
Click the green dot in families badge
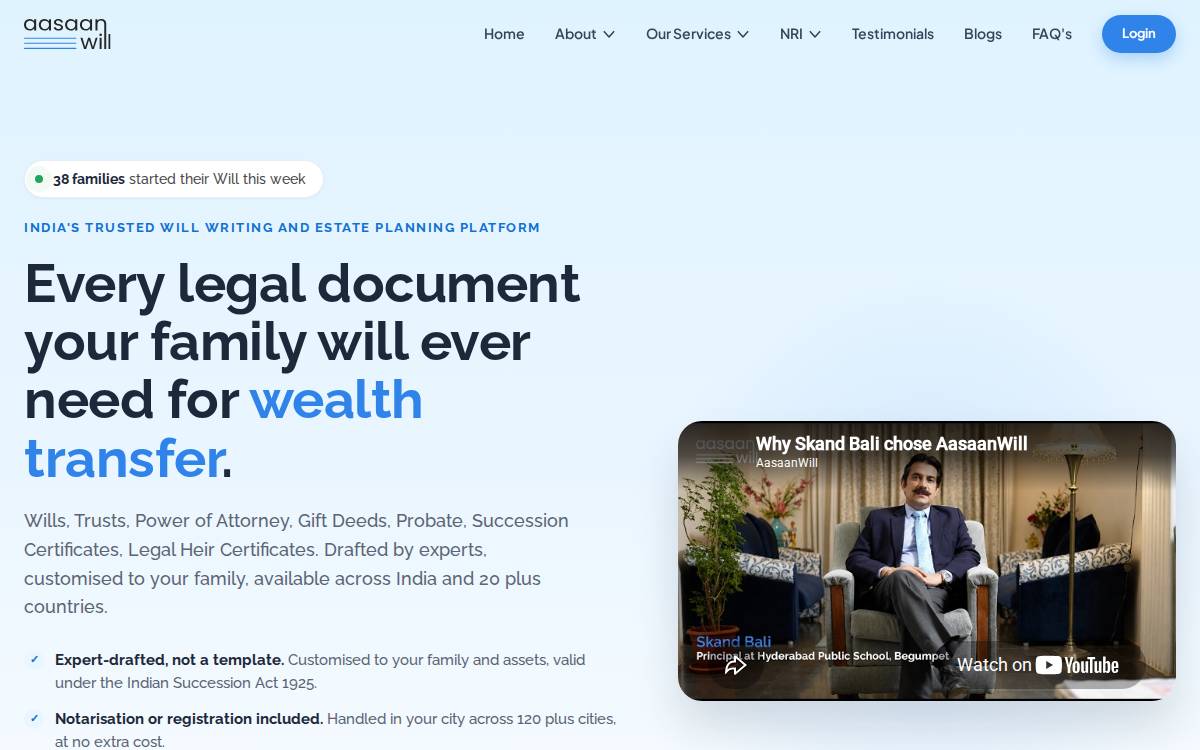coord(39,179)
